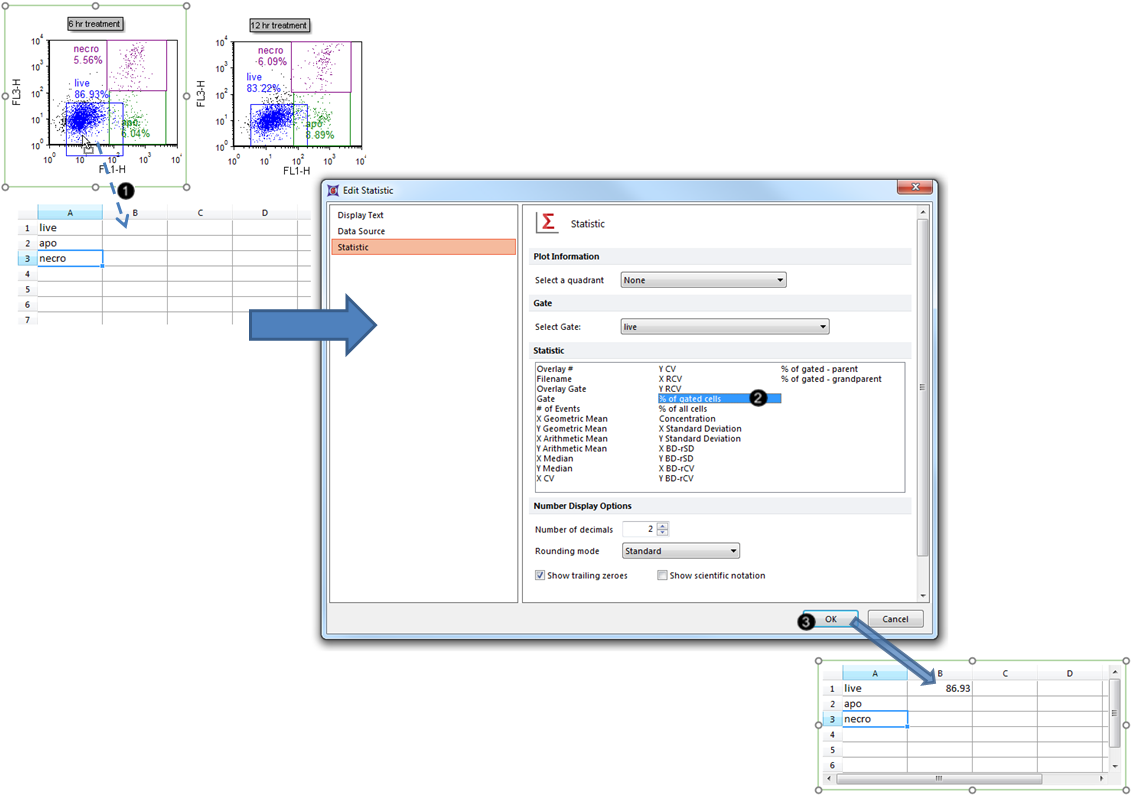Screen dimensions: 1132x796
Task: Increase Number of decimals with up arrow
Action: click(662, 525)
